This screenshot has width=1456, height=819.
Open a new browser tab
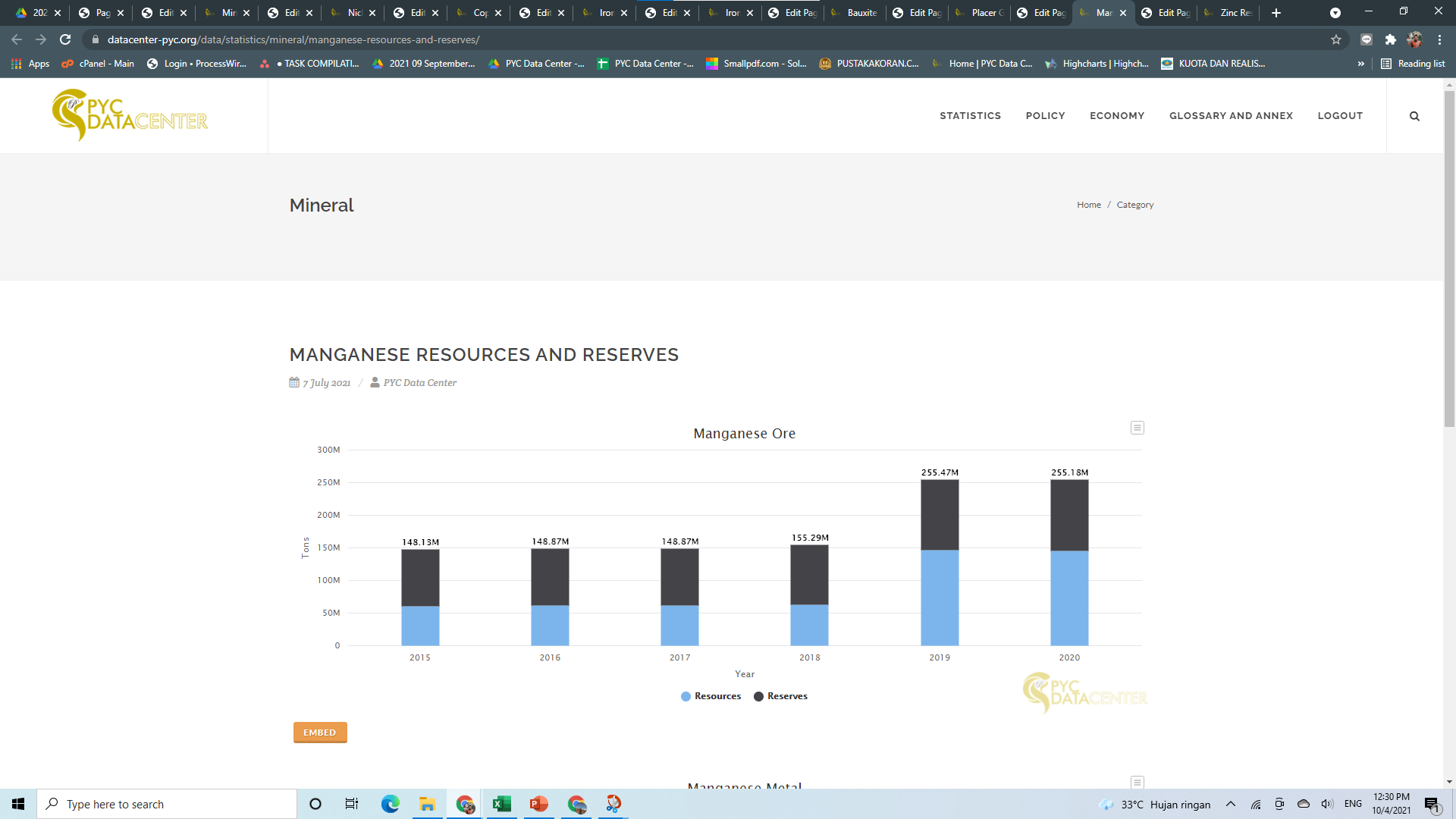1276,13
